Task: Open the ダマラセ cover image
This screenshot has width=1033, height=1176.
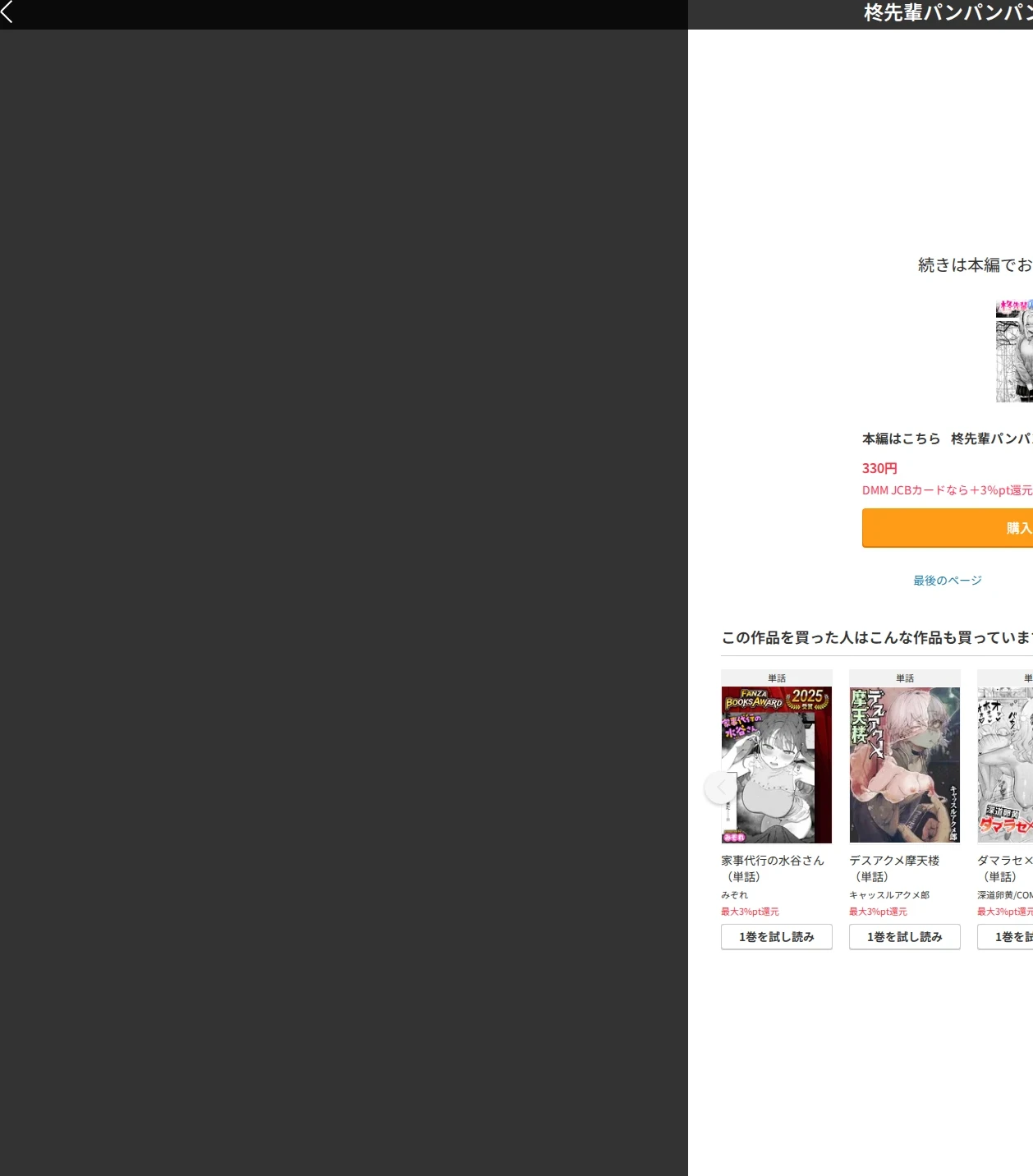Action: [1005, 765]
